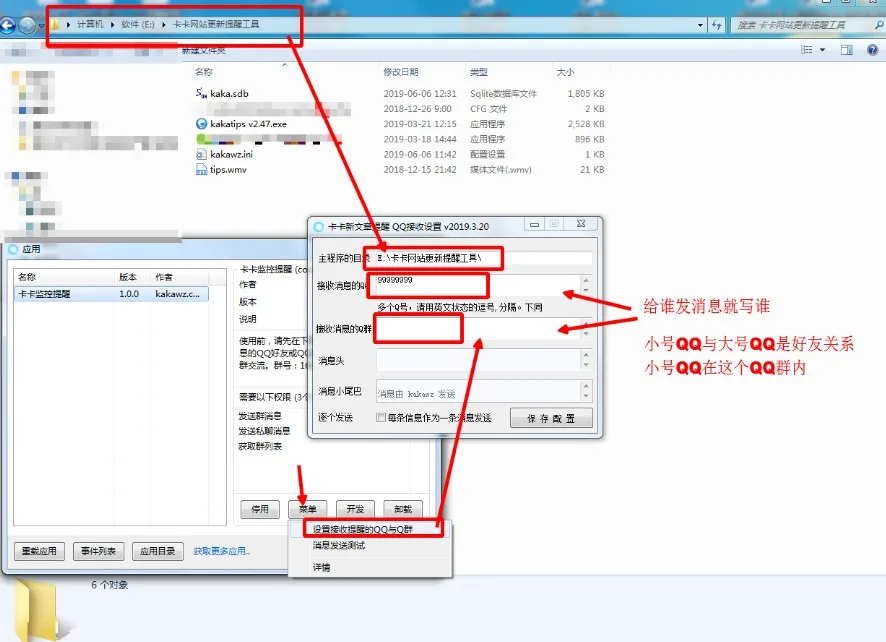Select the kaka.sdb file name
The height and width of the screenshot is (642, 886).
click(229, 93)
